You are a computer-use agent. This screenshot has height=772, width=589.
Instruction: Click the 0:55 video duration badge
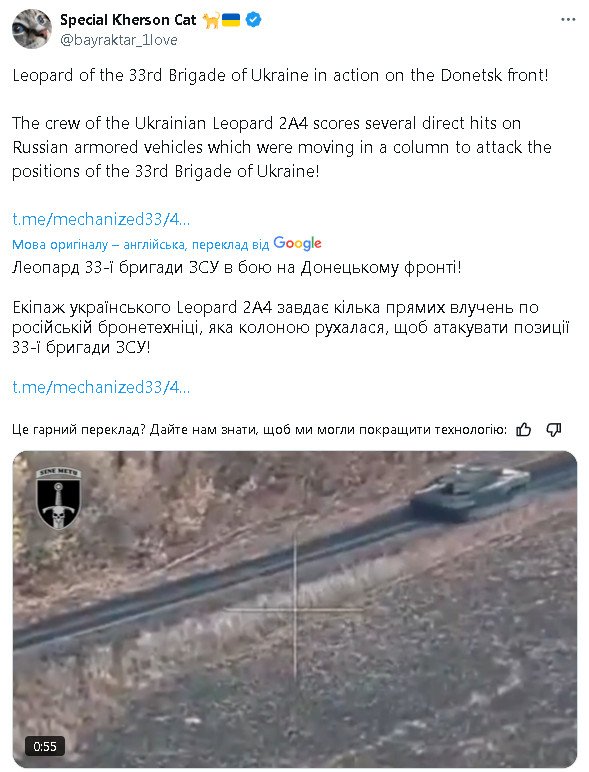click(45, 746)
